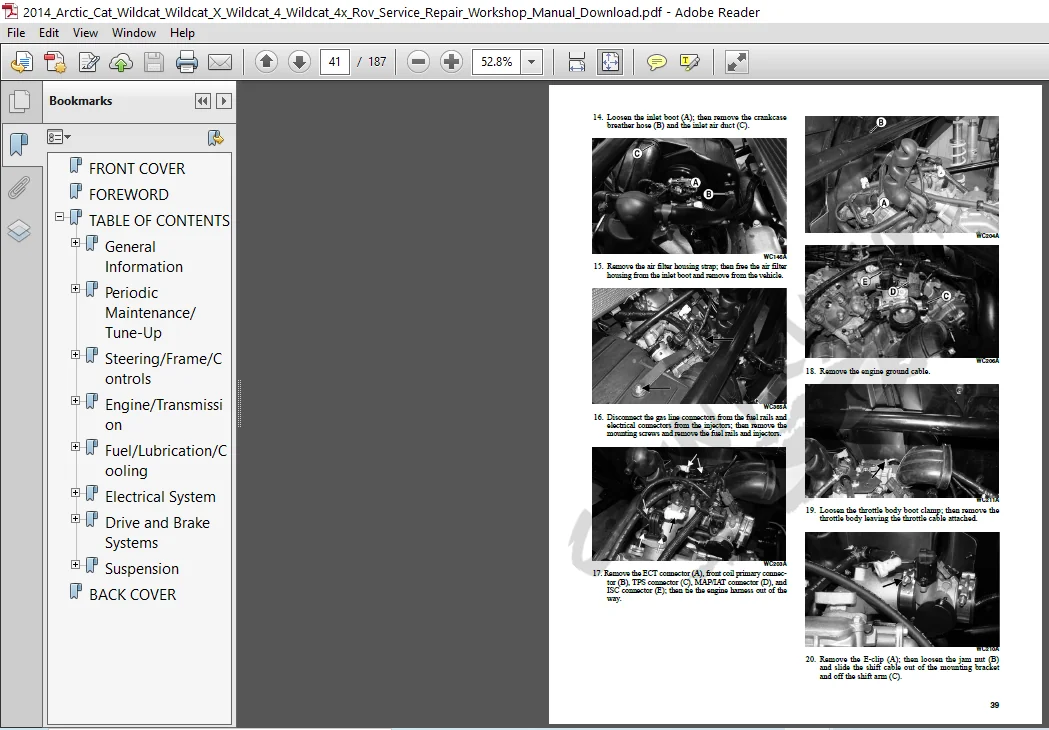Viewport: 1049px width, 730px height.
Task: Click the fit width scrolling icon
Action: pyautogui.click(x=576, y=62)
